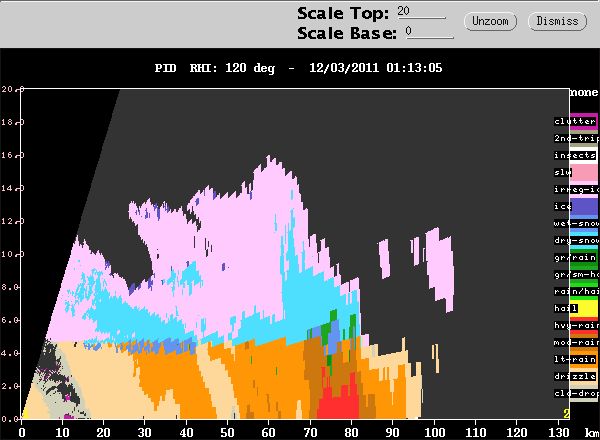Click the 16.0 height axis label
The height and width of the screenshot is (440, 600).
point(12,155)
